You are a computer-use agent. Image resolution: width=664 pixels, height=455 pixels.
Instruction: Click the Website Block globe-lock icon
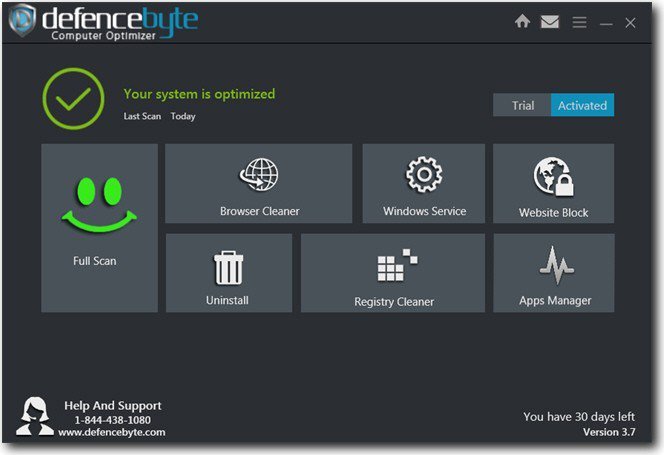[x=553, y=177]
